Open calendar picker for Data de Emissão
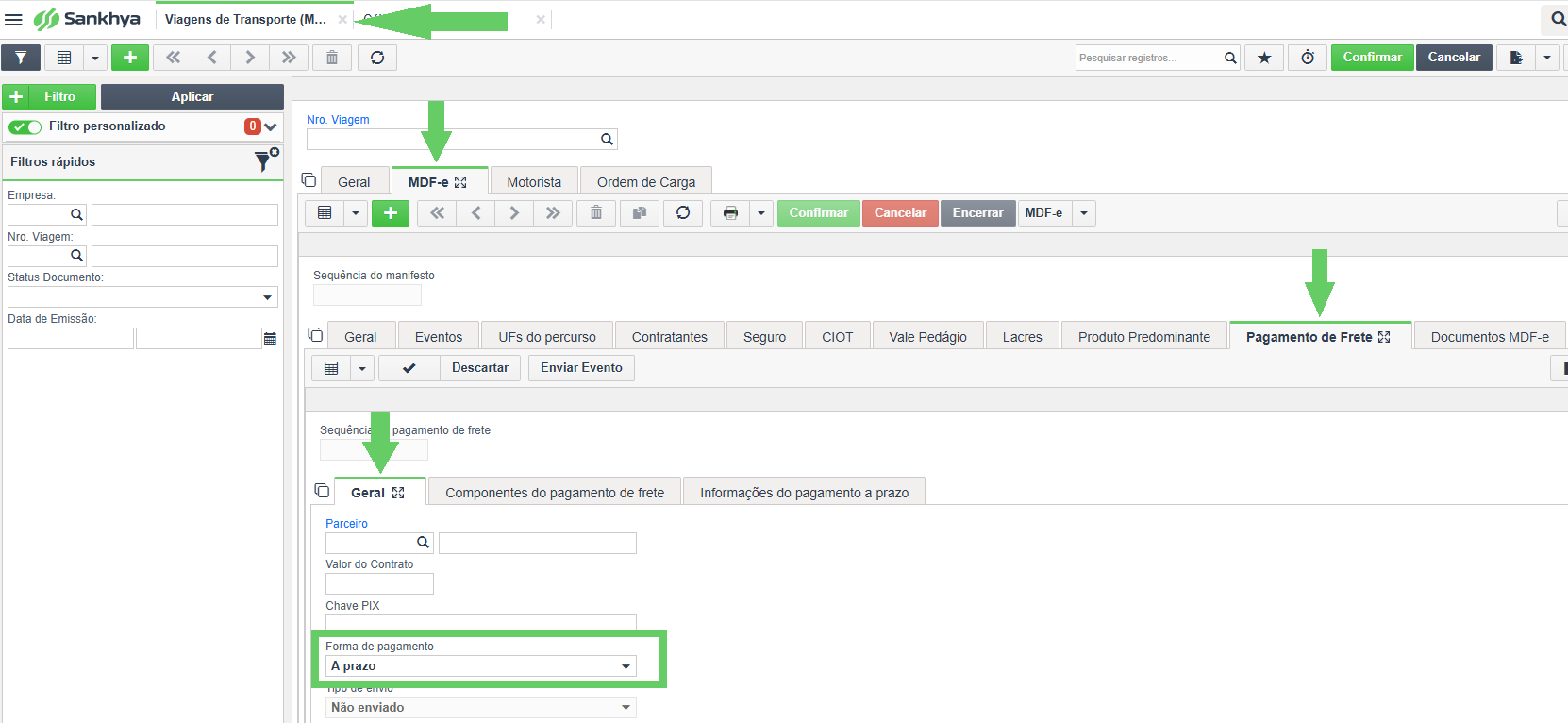 (x=271, y=339)
